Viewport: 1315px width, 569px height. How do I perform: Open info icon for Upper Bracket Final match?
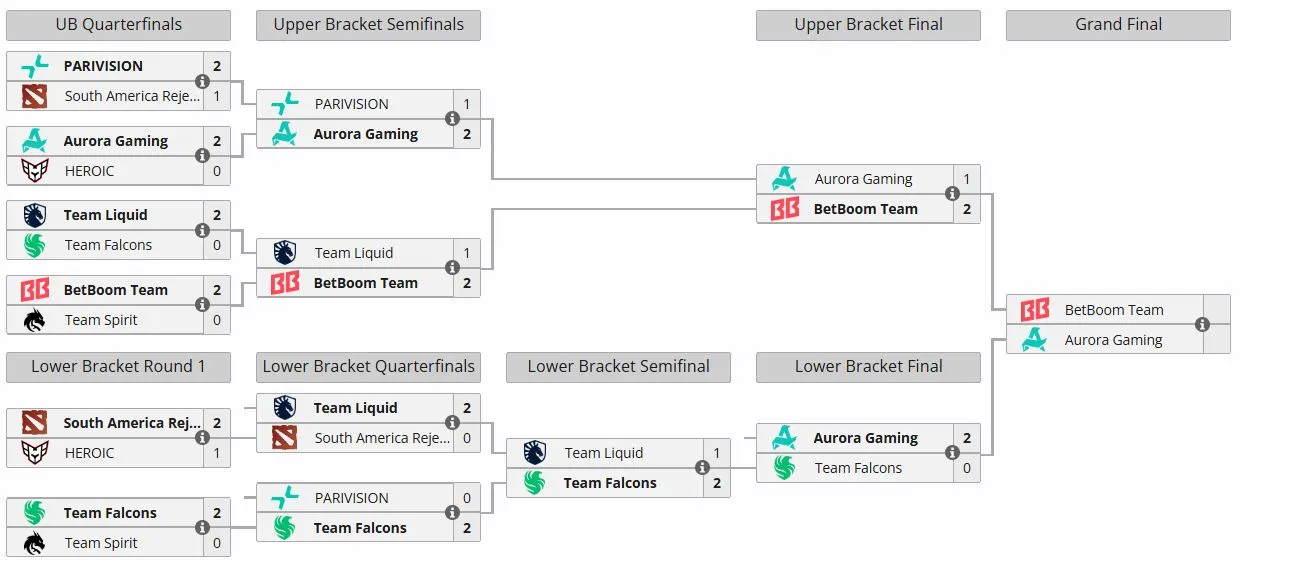pos(953,194)
